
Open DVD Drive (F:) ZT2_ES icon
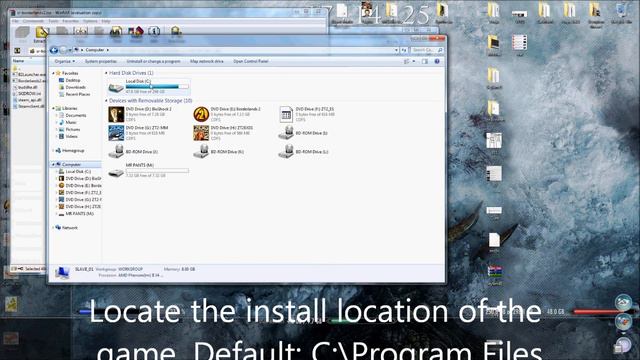[286, 114]
